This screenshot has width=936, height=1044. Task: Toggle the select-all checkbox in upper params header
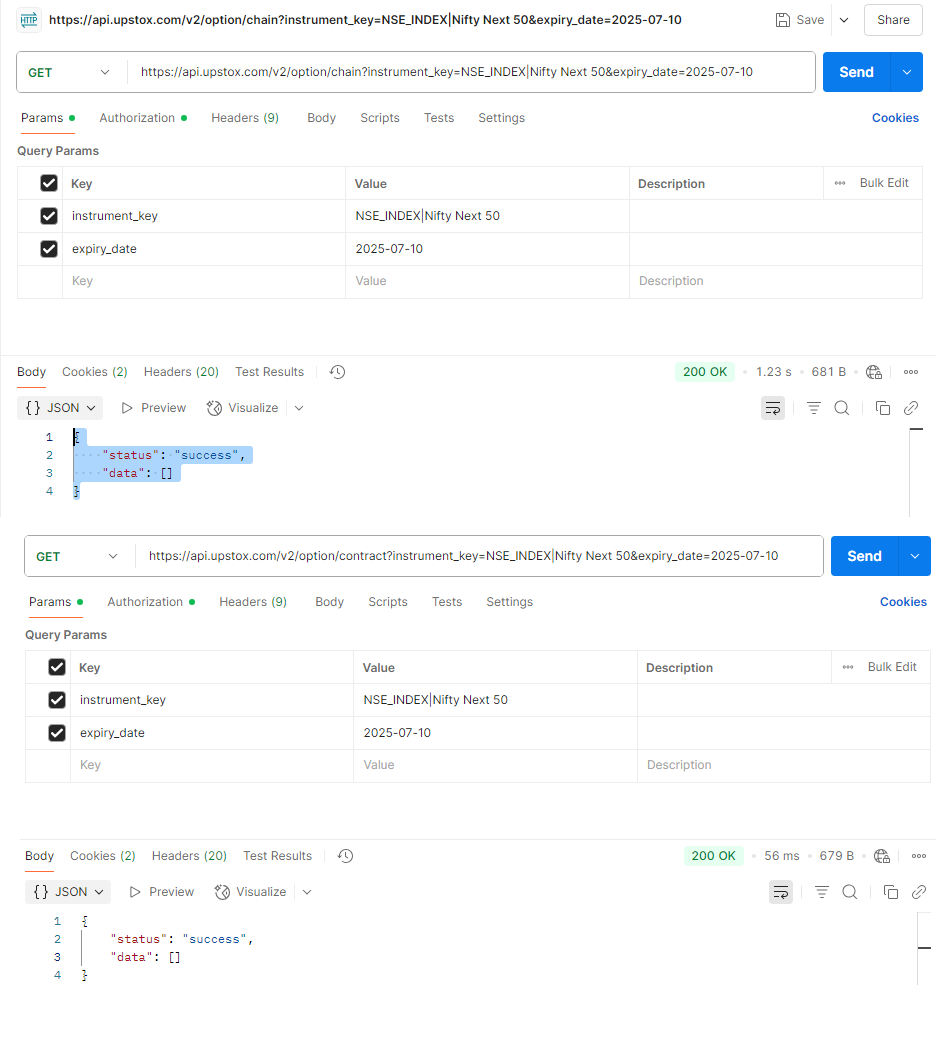click(49, 183)
